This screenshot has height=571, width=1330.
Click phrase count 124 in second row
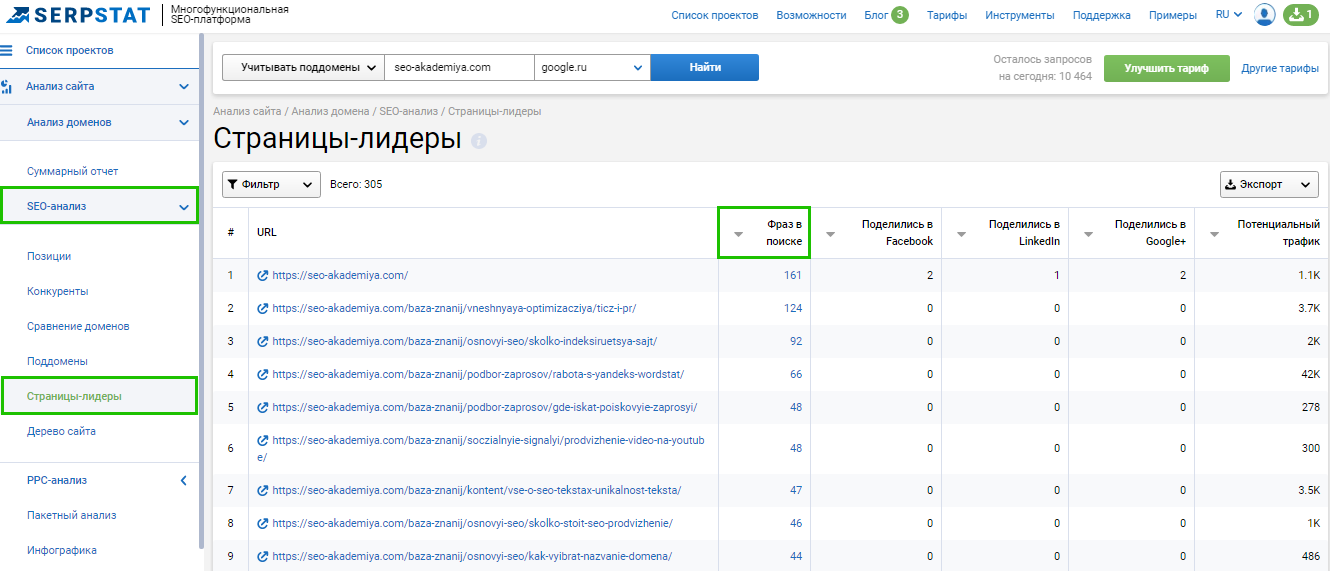tap(793, 308)
